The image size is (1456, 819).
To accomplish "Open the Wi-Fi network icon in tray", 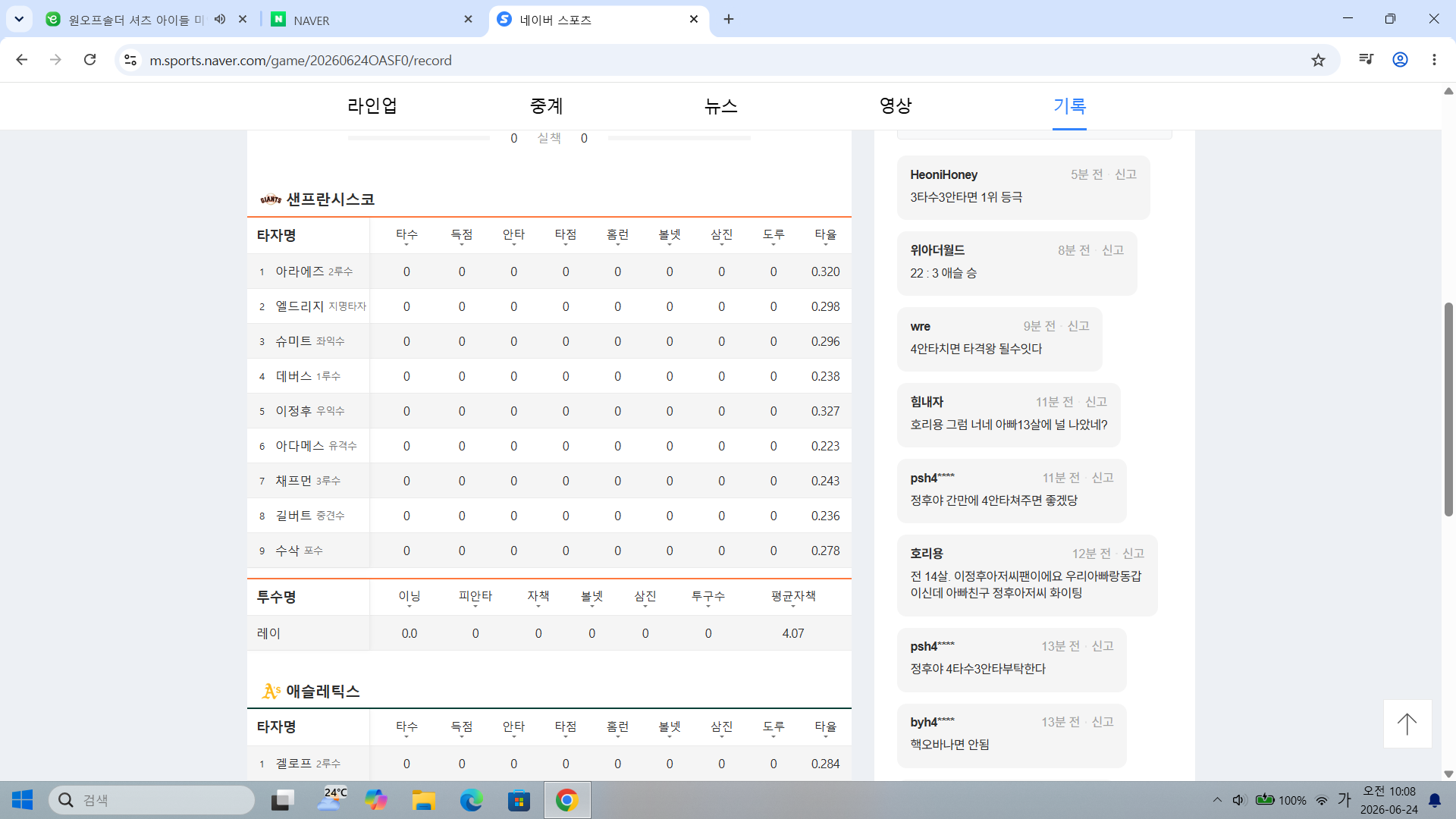I will click(x=1322, y=800).
